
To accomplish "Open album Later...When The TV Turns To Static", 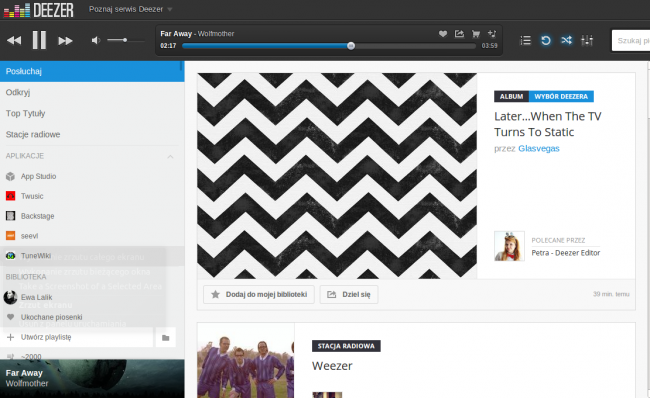I will click(548, 124).
